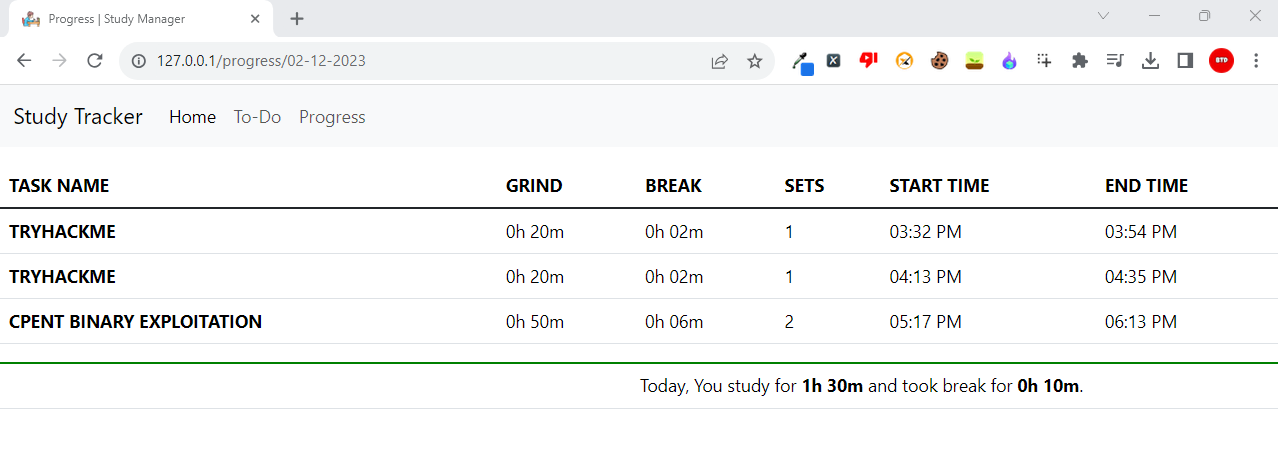Open the cookie editor extension
The height and width of the screenshot is (462, 1278).
(x=939, y=61)
